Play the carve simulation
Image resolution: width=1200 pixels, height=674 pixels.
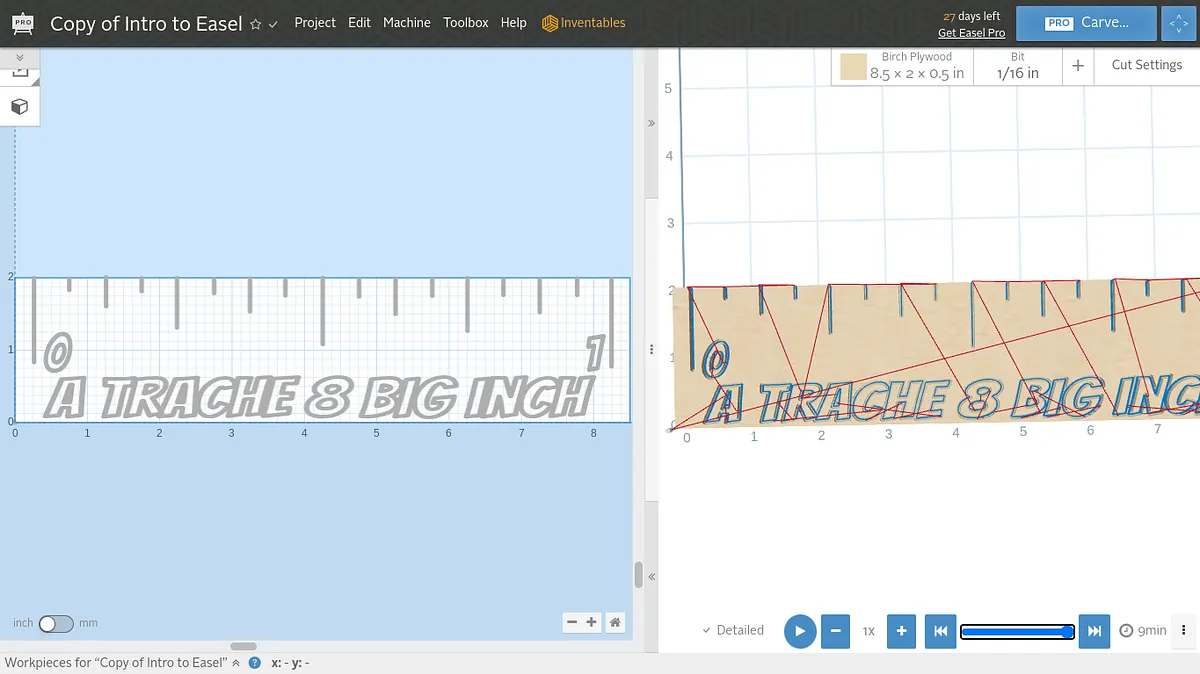[799, 631]
